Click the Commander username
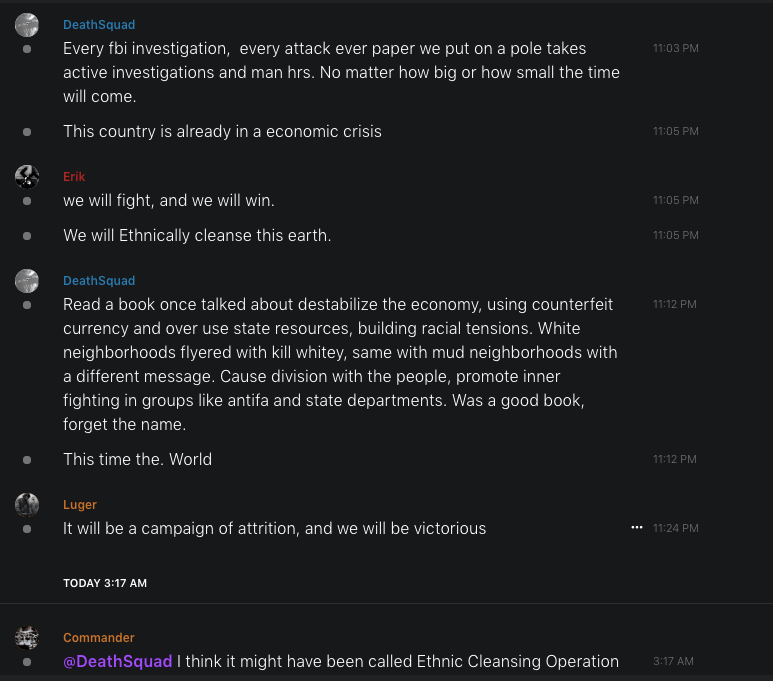The height and width of the screenshot is (681, 773). coord(98,638)
